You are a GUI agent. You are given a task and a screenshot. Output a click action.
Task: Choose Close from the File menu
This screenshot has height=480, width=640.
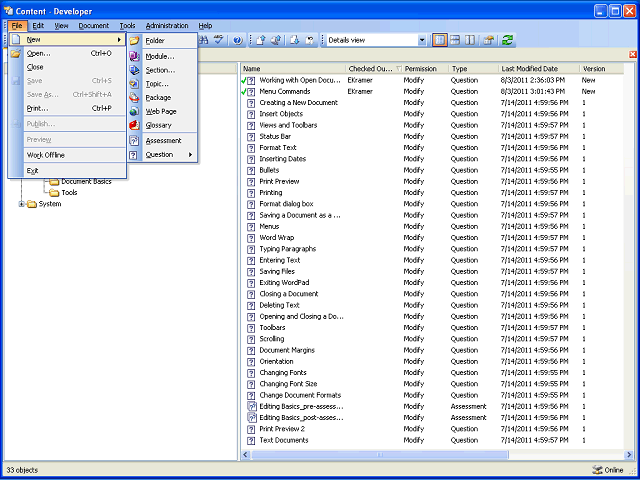(x=68, y=67)
